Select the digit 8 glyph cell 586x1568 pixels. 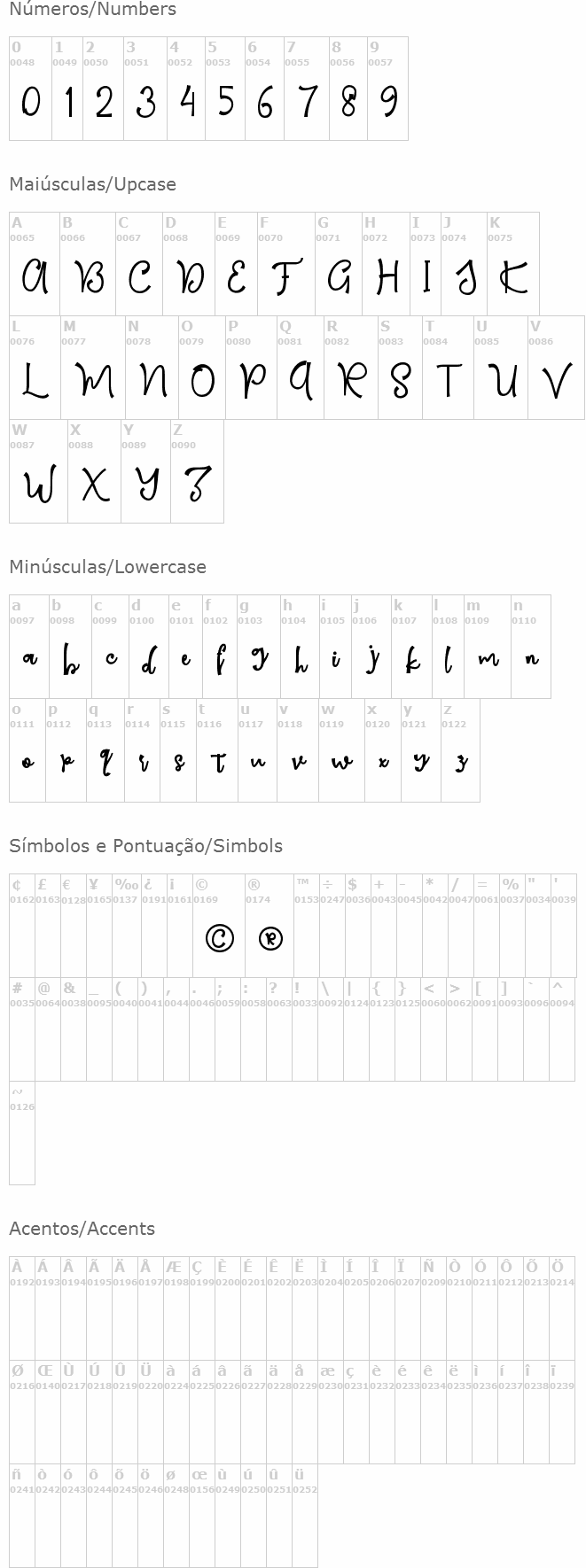point(348,89)
